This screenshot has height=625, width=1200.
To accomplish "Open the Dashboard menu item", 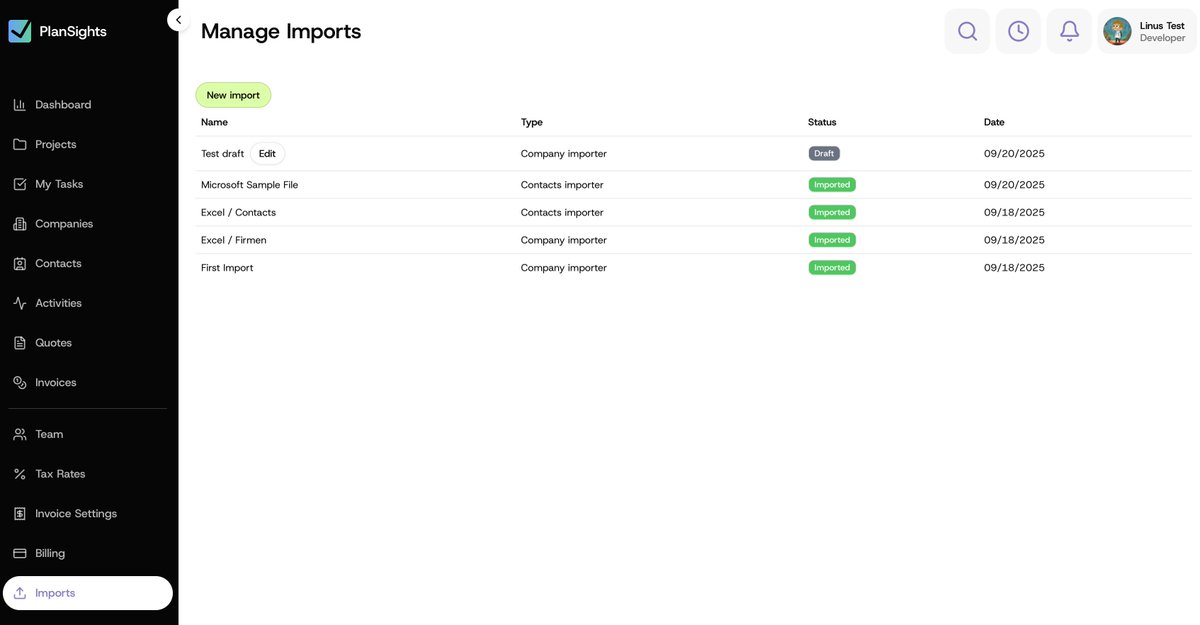I will [x=63, y=105].
